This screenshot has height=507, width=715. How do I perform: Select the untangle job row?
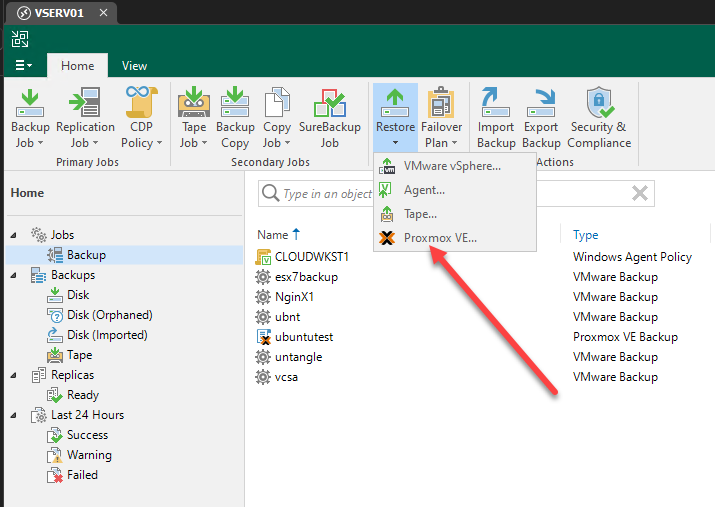pos(298,357)
